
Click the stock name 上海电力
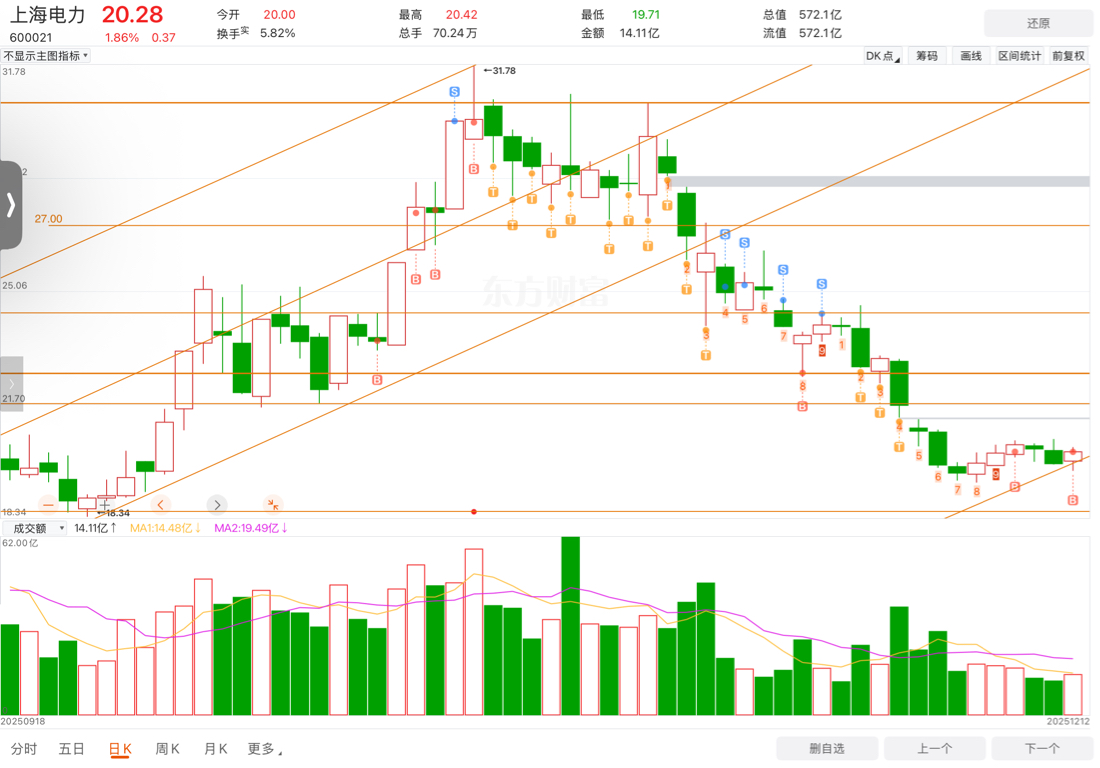click(x=48, y=15)
